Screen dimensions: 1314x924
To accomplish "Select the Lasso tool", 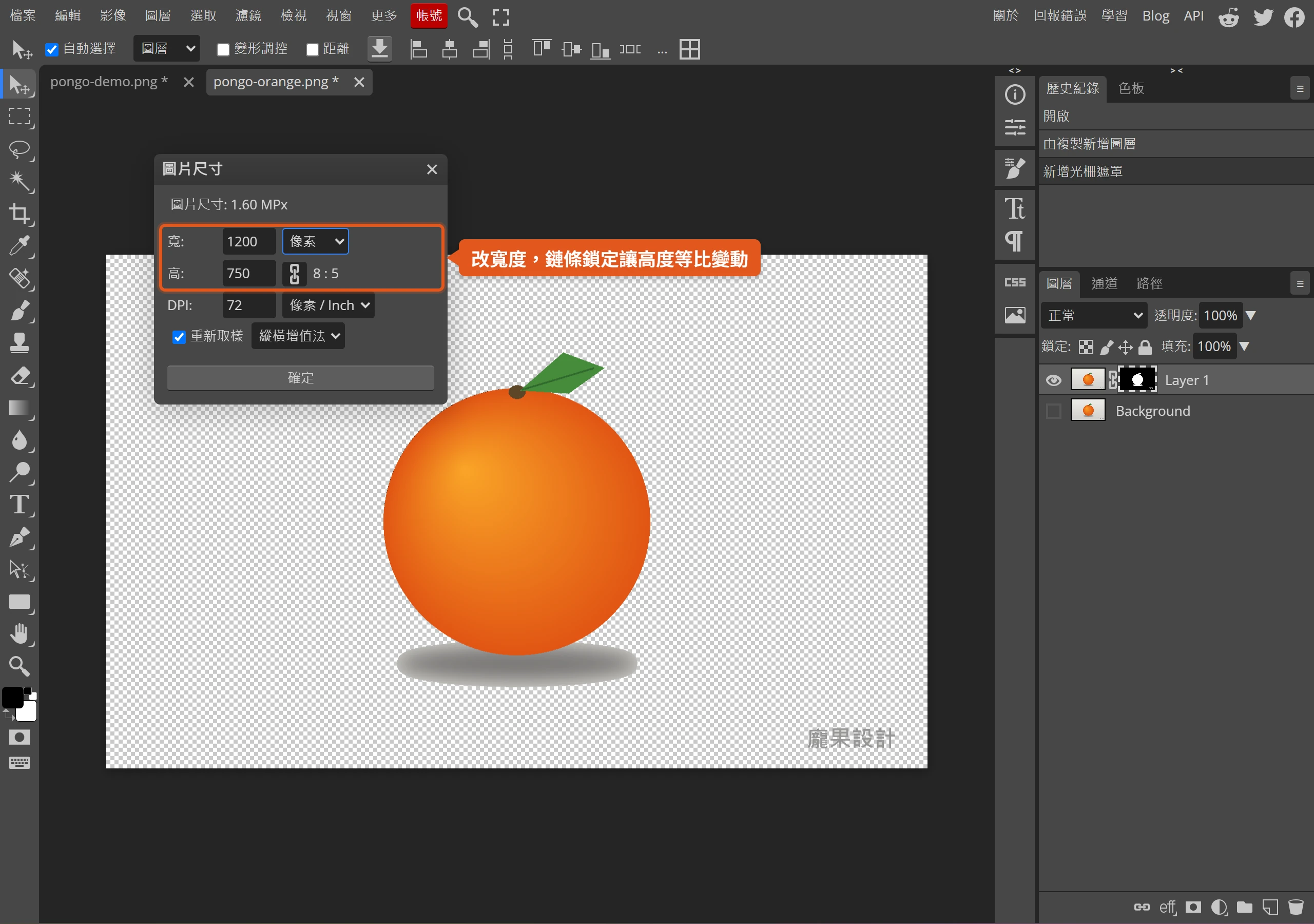I will (x=20, y=149).
